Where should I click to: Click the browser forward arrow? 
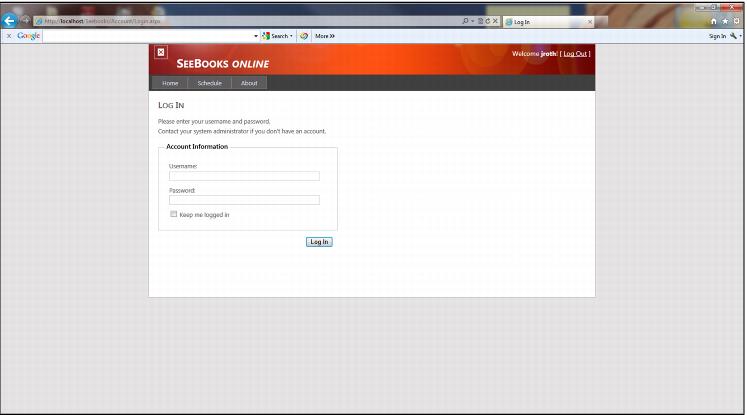coord(25,20)
